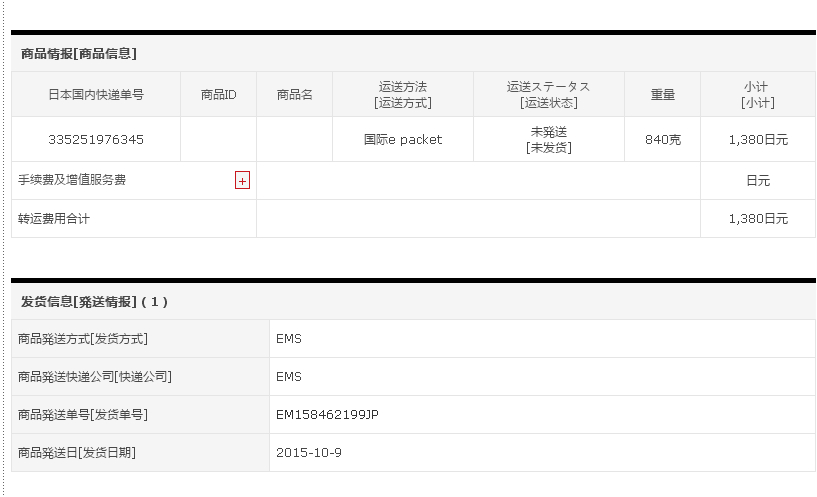This screenshot has height=497, width=817.
Task: Expand the 手续费及增值服务费 plus icon
Action: coord(242,181)
